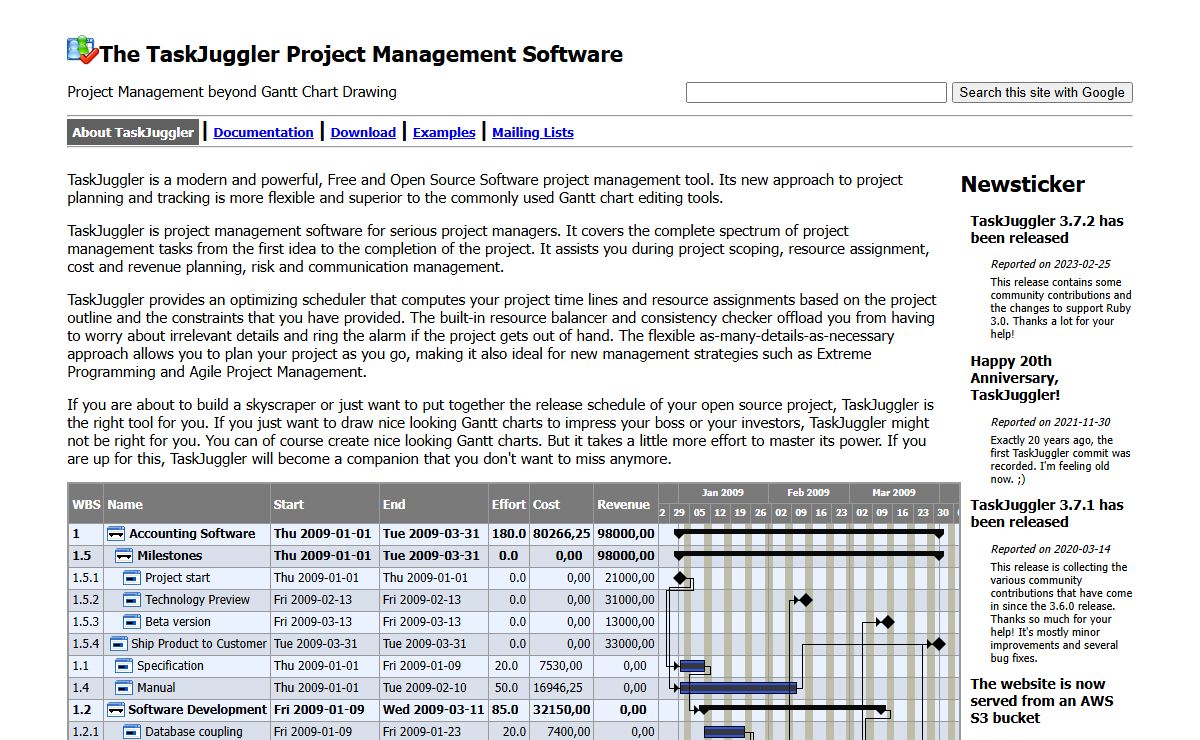Click the Software Development row icon
The height and width of the screenshot is (740, 1200).
(x=115, y=710)
